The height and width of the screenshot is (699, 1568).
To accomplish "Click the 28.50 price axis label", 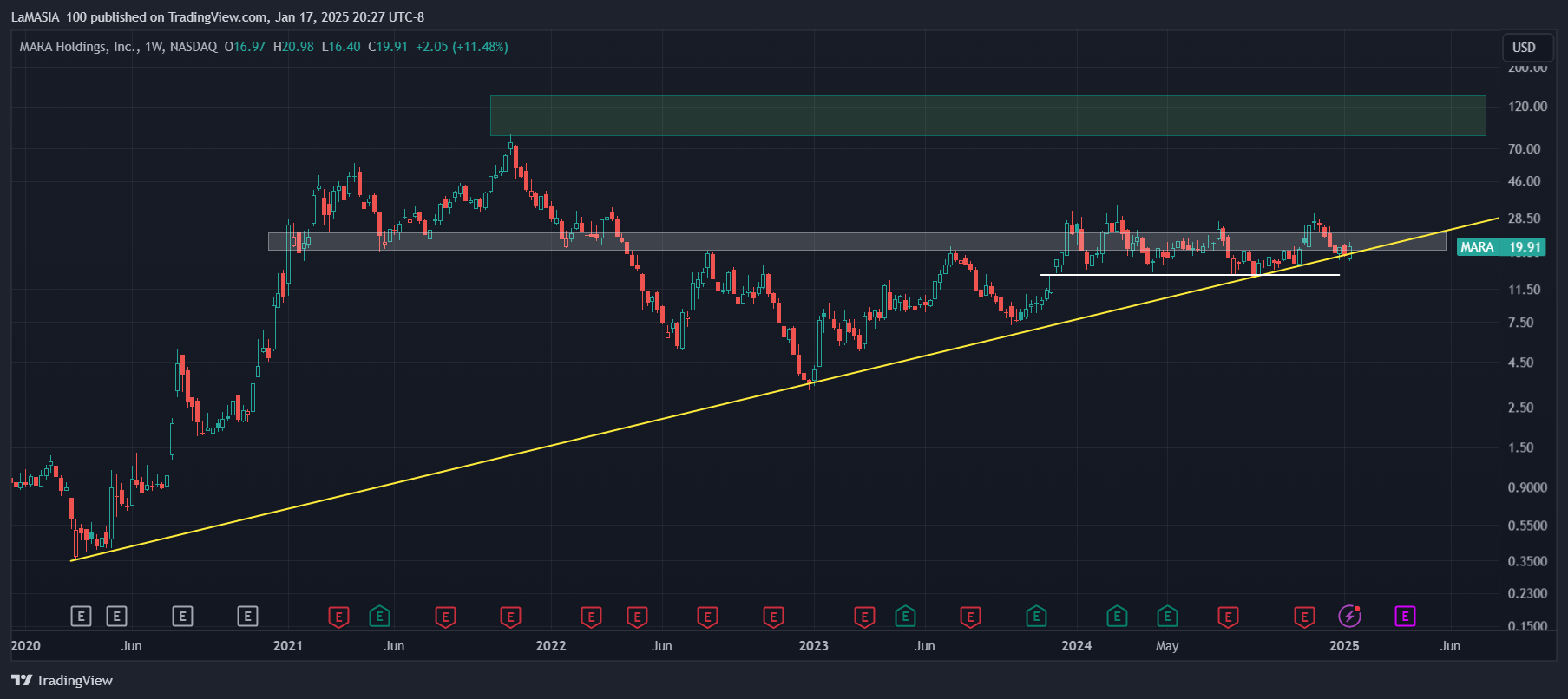I will point(1524,219).
